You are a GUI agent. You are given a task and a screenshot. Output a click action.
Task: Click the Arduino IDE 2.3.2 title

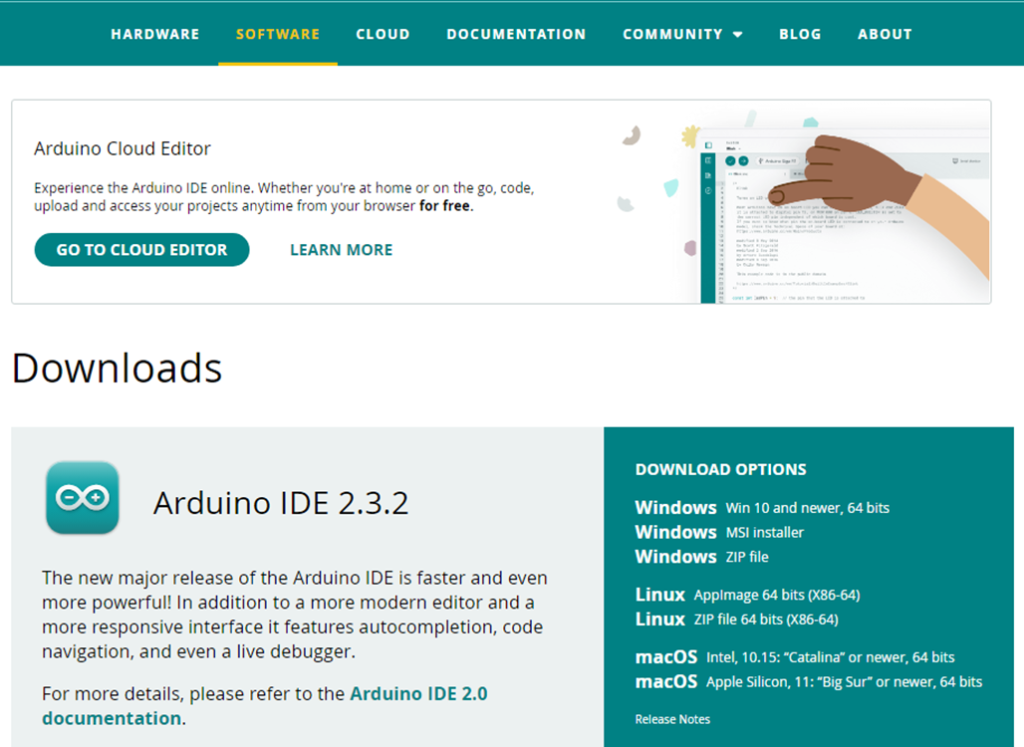(x=281, y=503)
